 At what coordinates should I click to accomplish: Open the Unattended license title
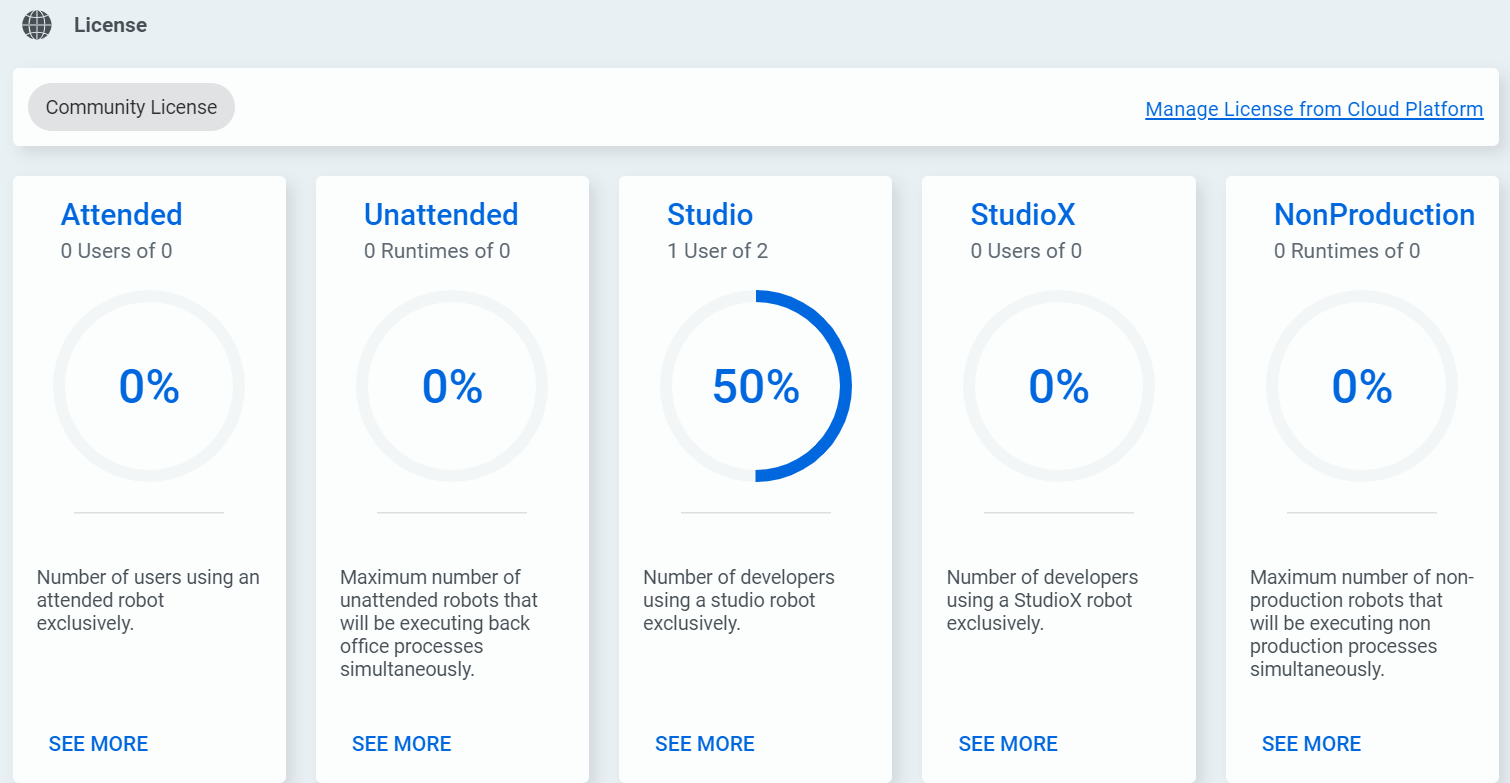coord(441,214)
